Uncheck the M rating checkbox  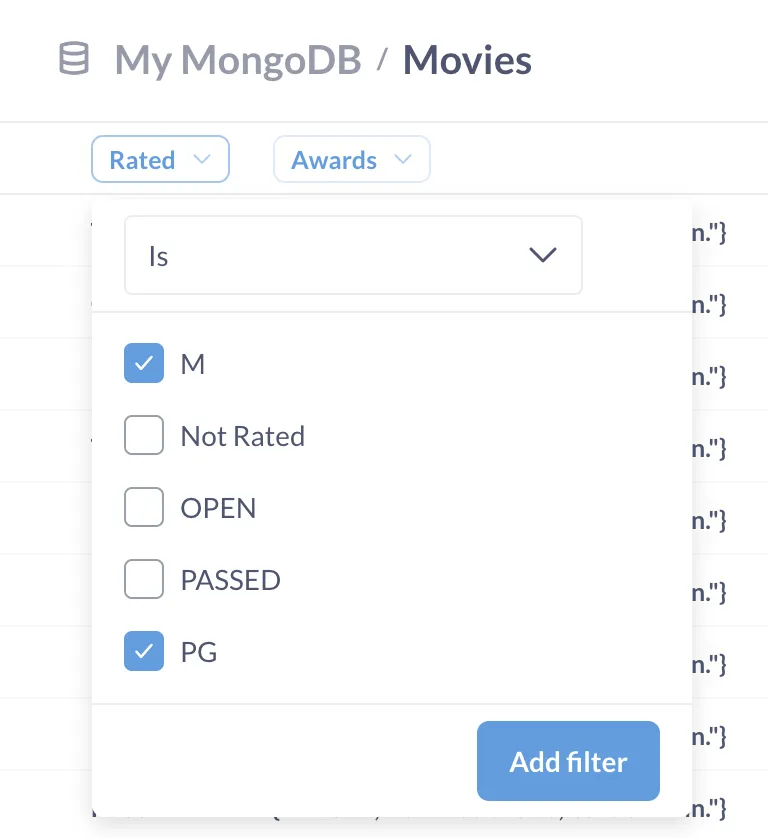click(144, 363)
